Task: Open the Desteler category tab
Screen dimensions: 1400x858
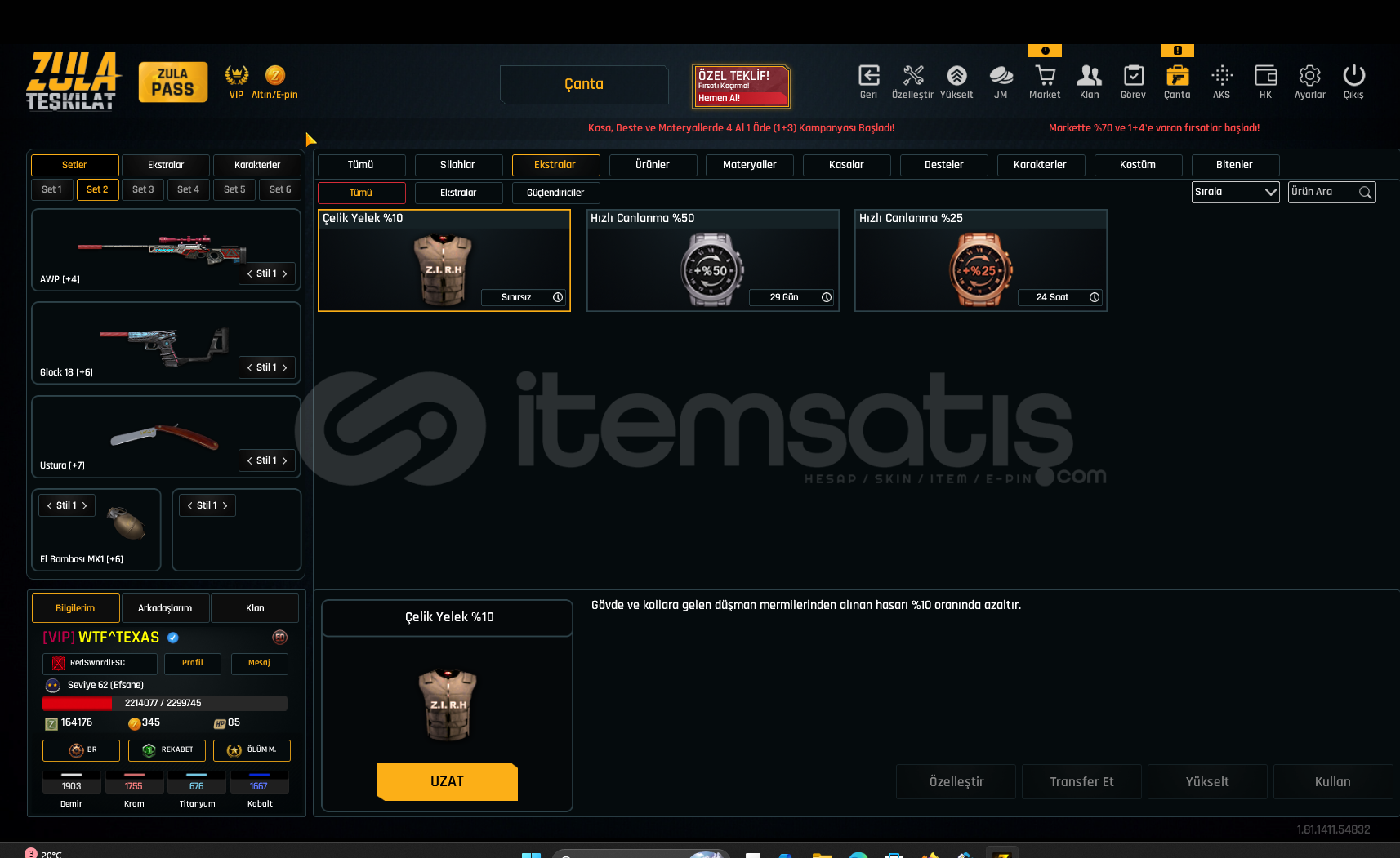Action: click(x=944, y=165)
